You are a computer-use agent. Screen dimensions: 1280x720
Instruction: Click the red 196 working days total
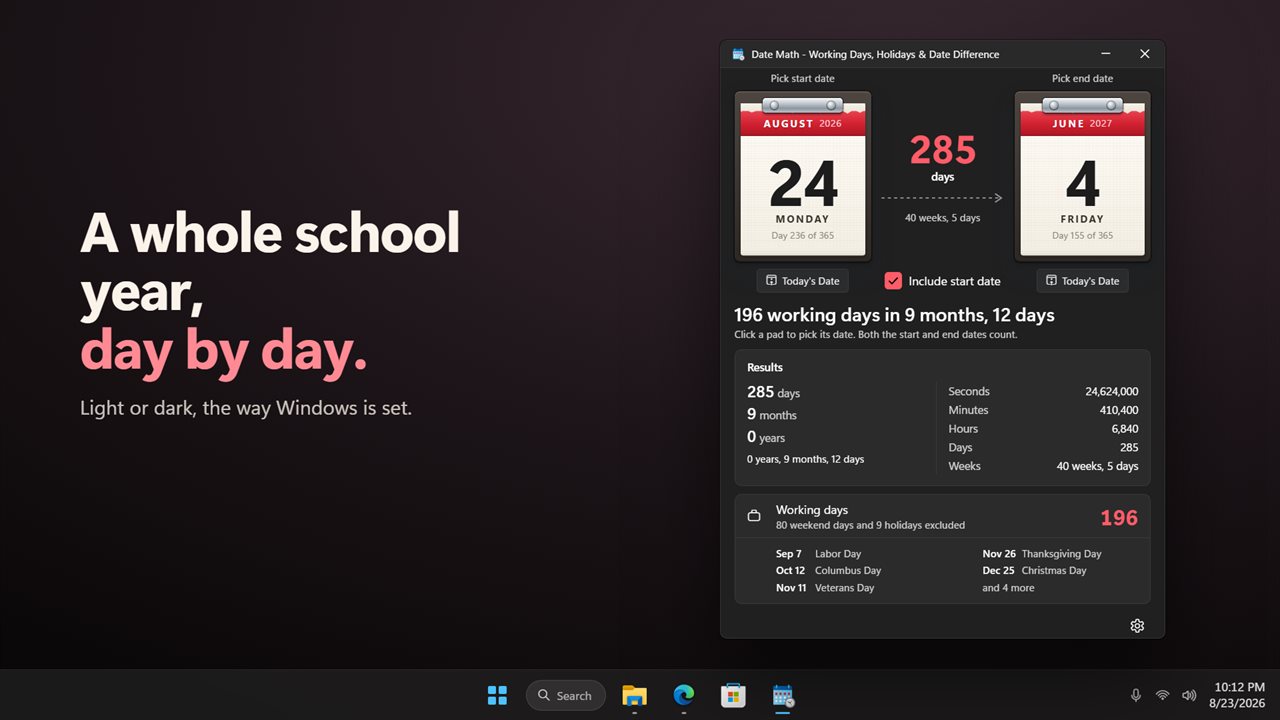point(1119,518)
